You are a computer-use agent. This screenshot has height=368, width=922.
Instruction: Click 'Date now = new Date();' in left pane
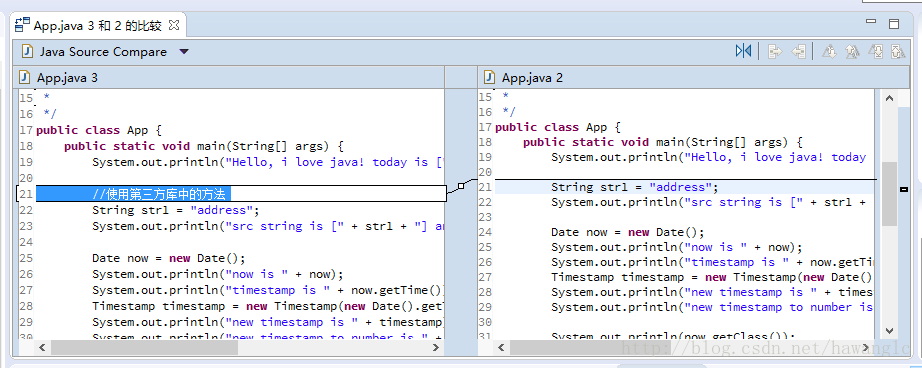[x=168, y=259]
